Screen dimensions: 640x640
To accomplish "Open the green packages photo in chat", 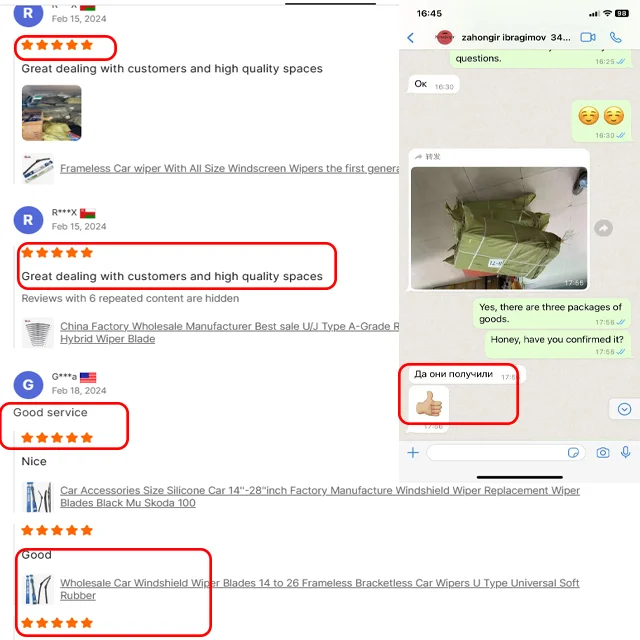I will [x=499, y=228].
